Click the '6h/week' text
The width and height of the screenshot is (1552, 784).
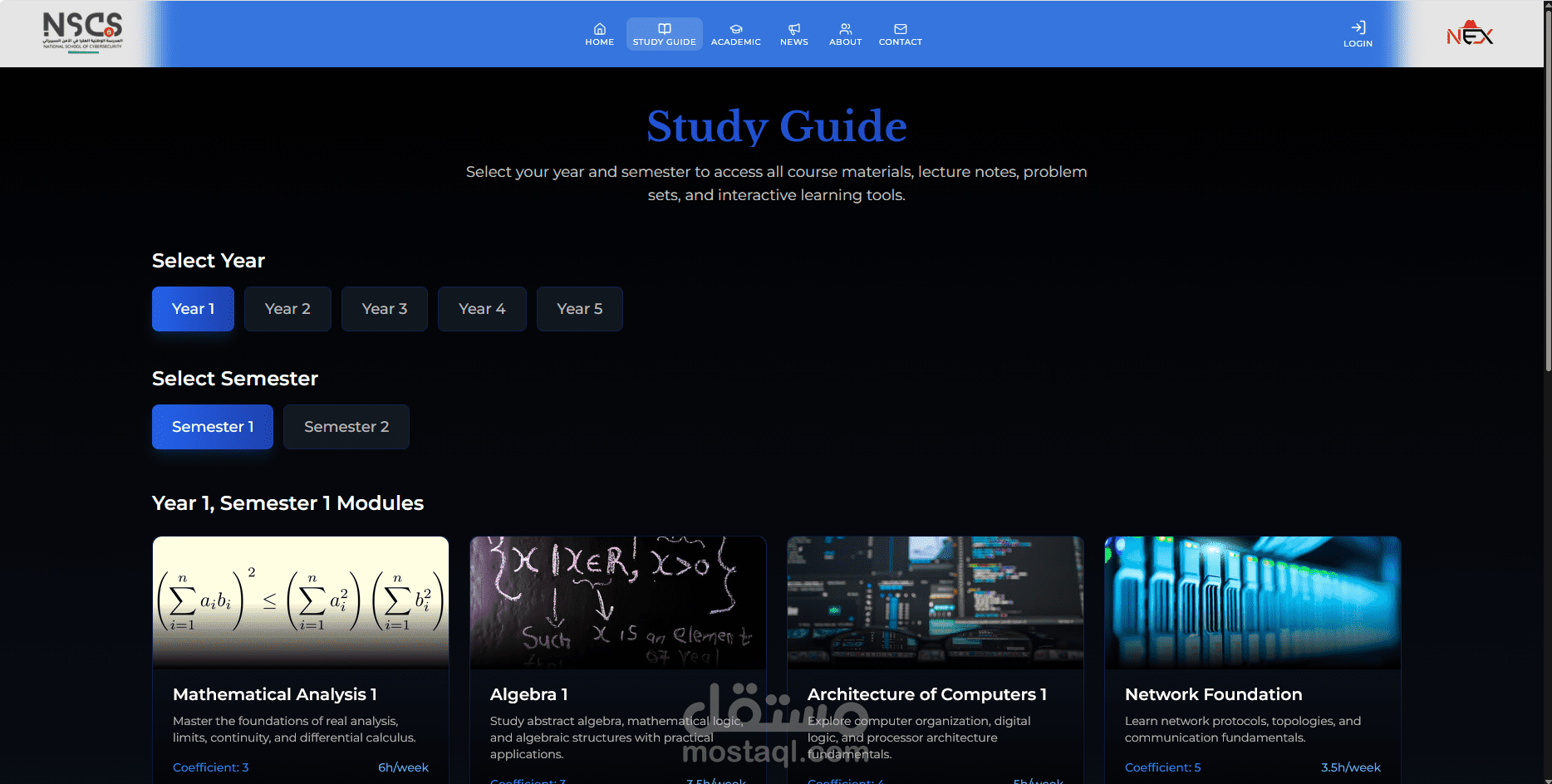[x=403, y=767]
